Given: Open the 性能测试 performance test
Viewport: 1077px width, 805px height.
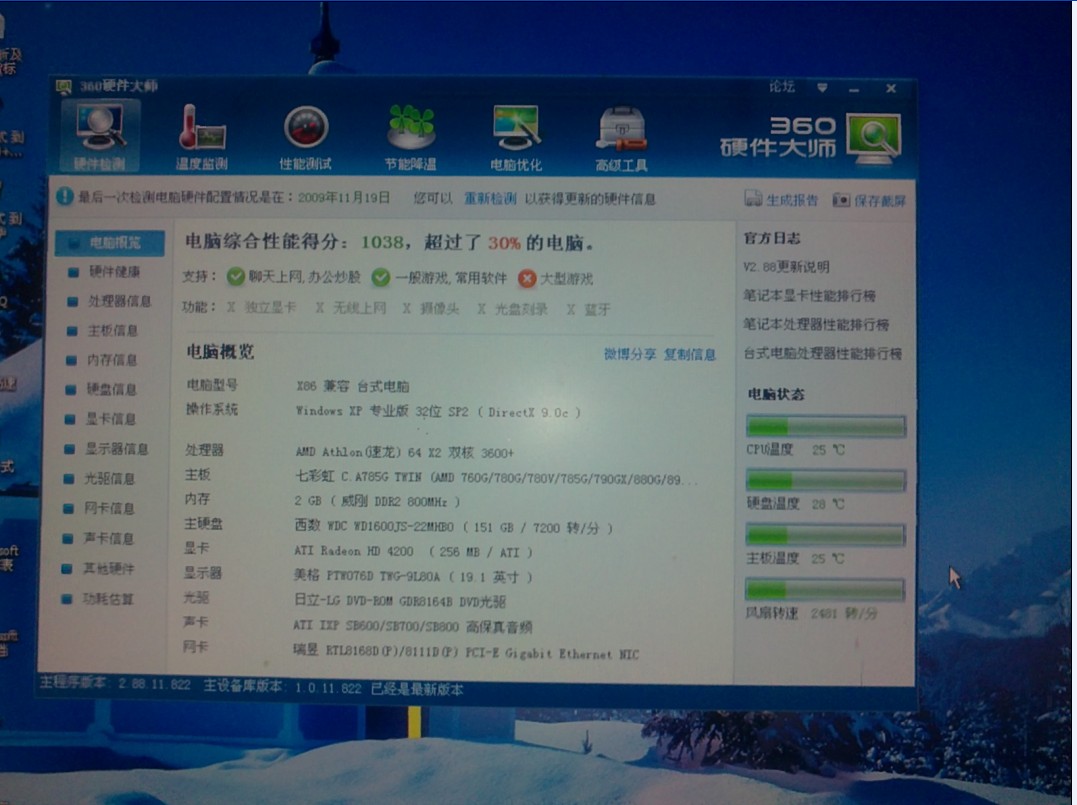Looking at the screenshot, I should 306,137.
